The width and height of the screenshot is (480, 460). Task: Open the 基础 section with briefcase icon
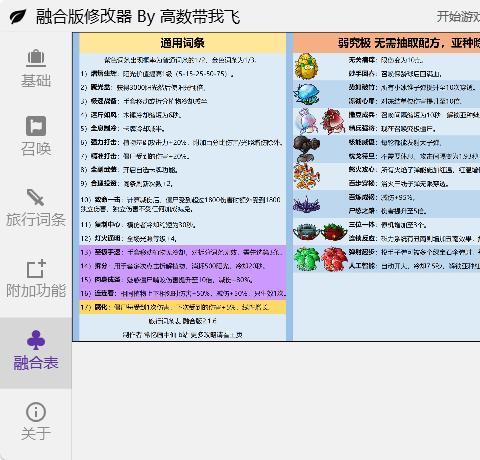click(36, 68)
